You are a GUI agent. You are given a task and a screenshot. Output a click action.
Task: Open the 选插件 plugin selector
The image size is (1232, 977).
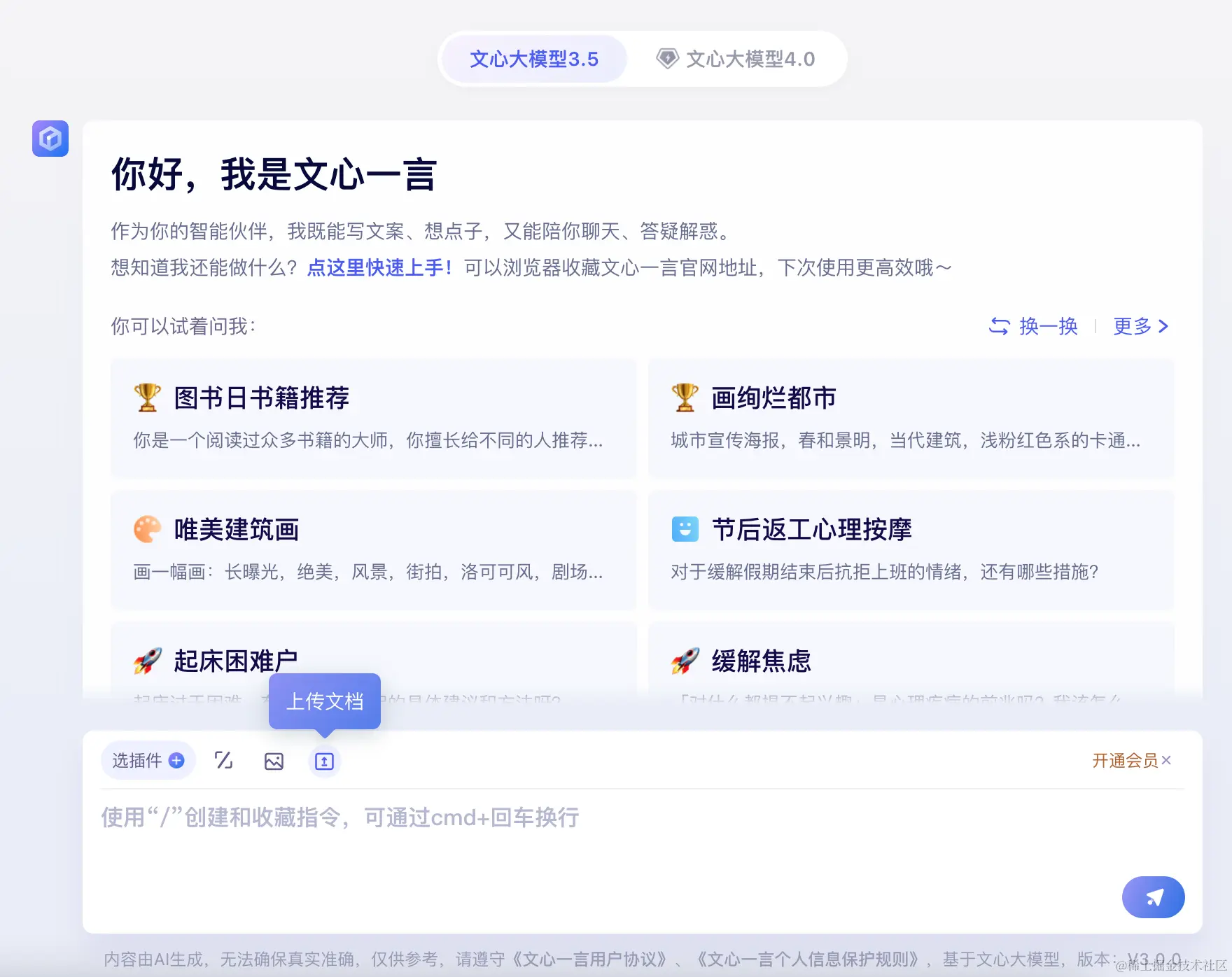(148, 761)
